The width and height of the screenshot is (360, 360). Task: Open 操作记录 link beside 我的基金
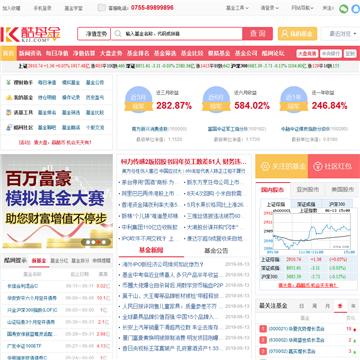(71, 98)
